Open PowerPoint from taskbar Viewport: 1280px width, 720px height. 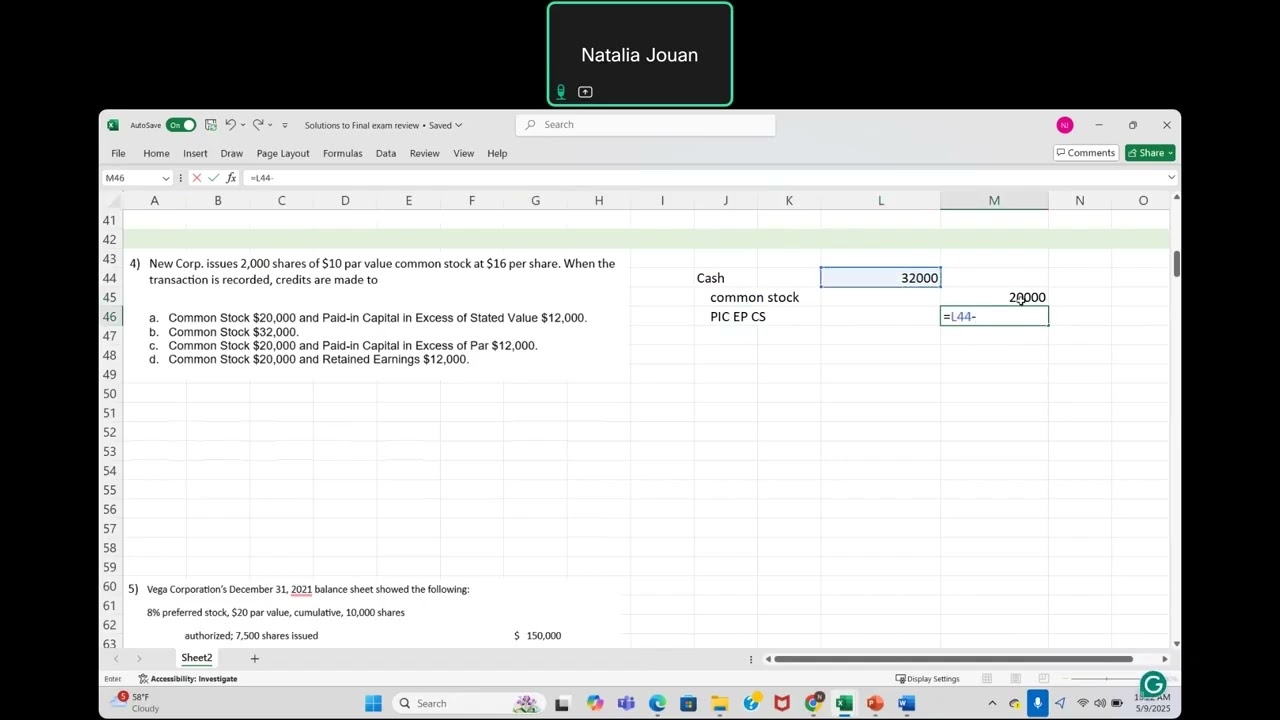tap(875, 703)
